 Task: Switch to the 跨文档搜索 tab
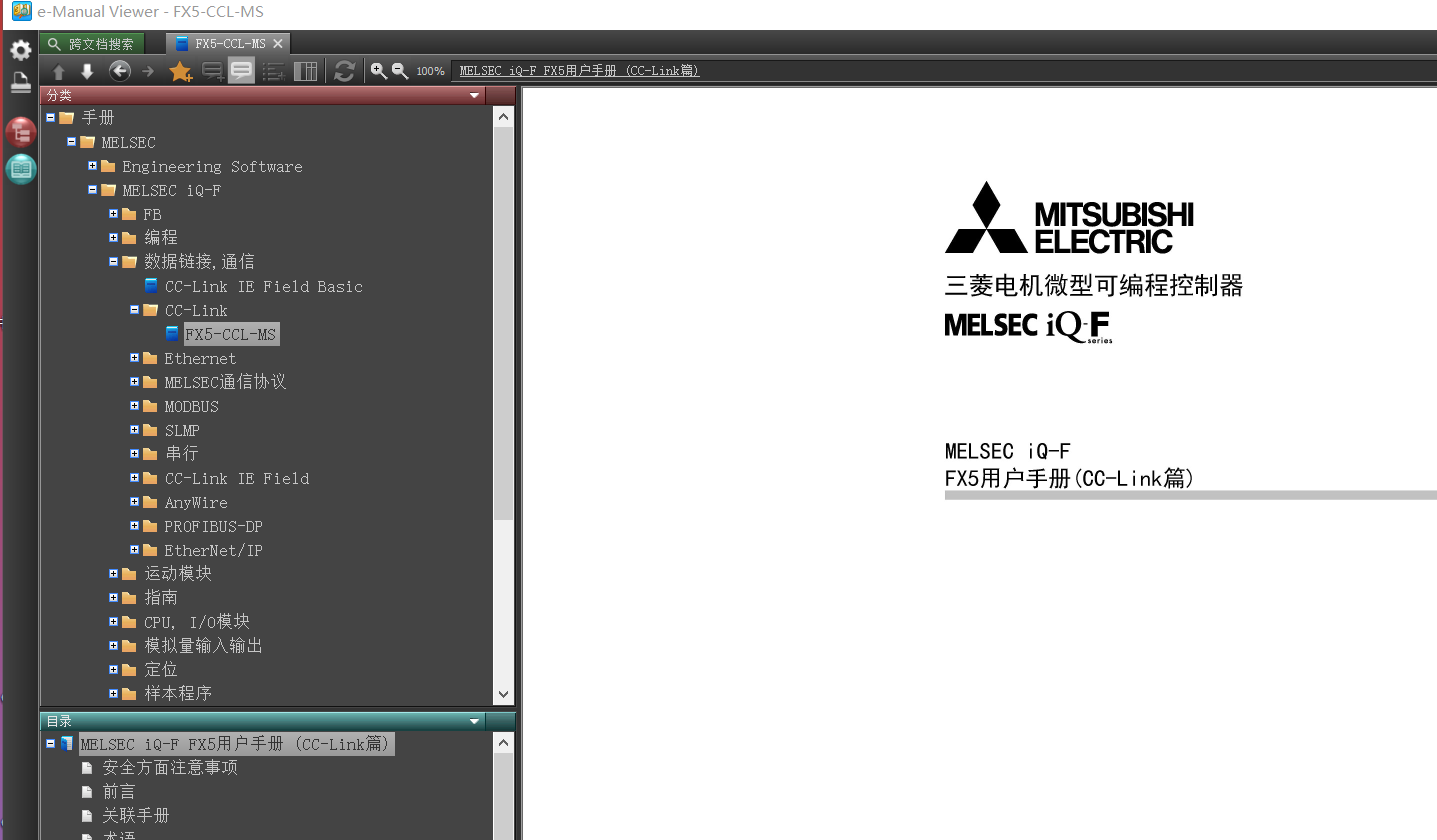[x=91, y=44]
